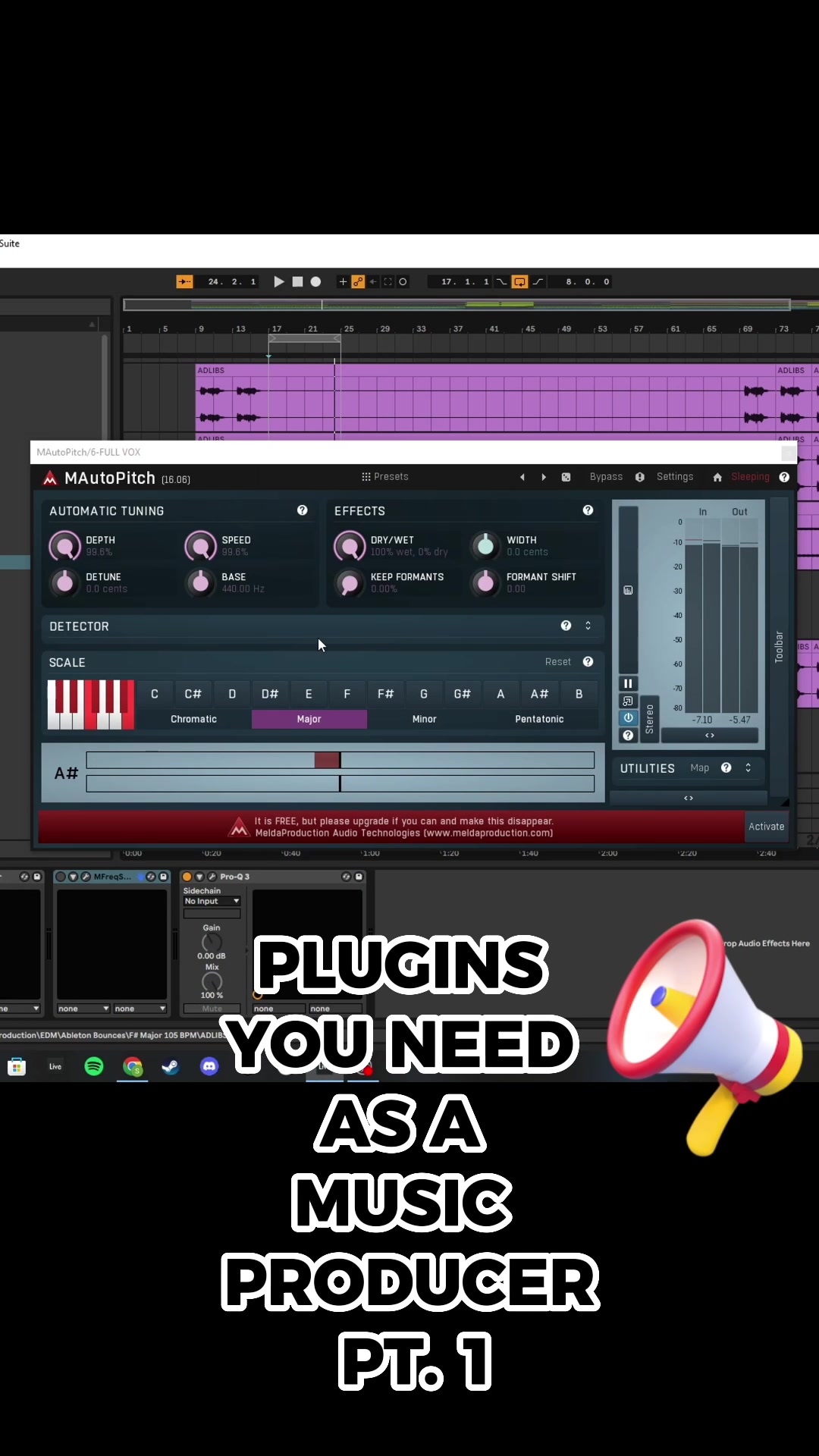Open help for Automatic Tuning section
819x1456 pixels.
(302, 510)
